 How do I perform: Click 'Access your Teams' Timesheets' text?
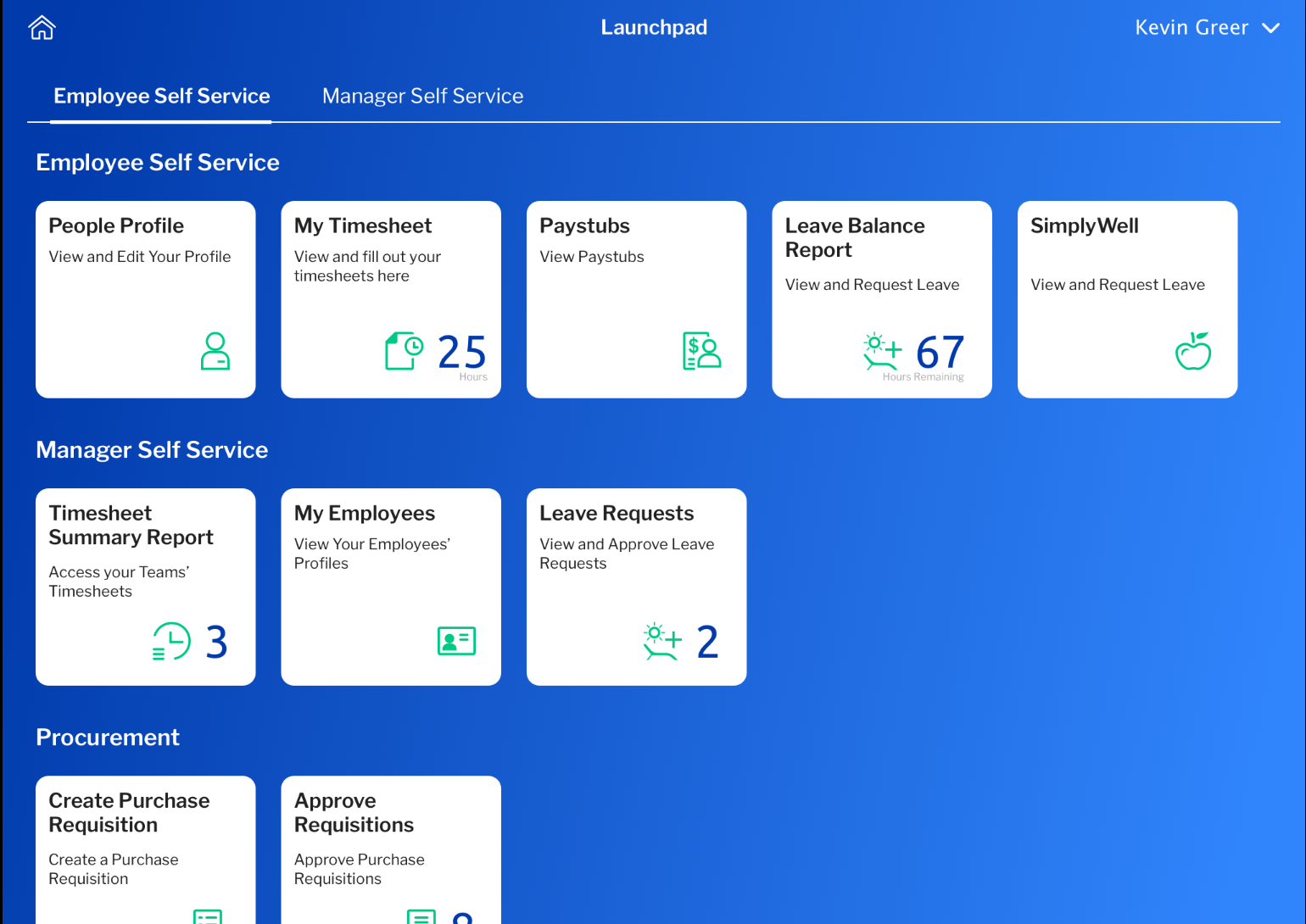pos(119,582)
